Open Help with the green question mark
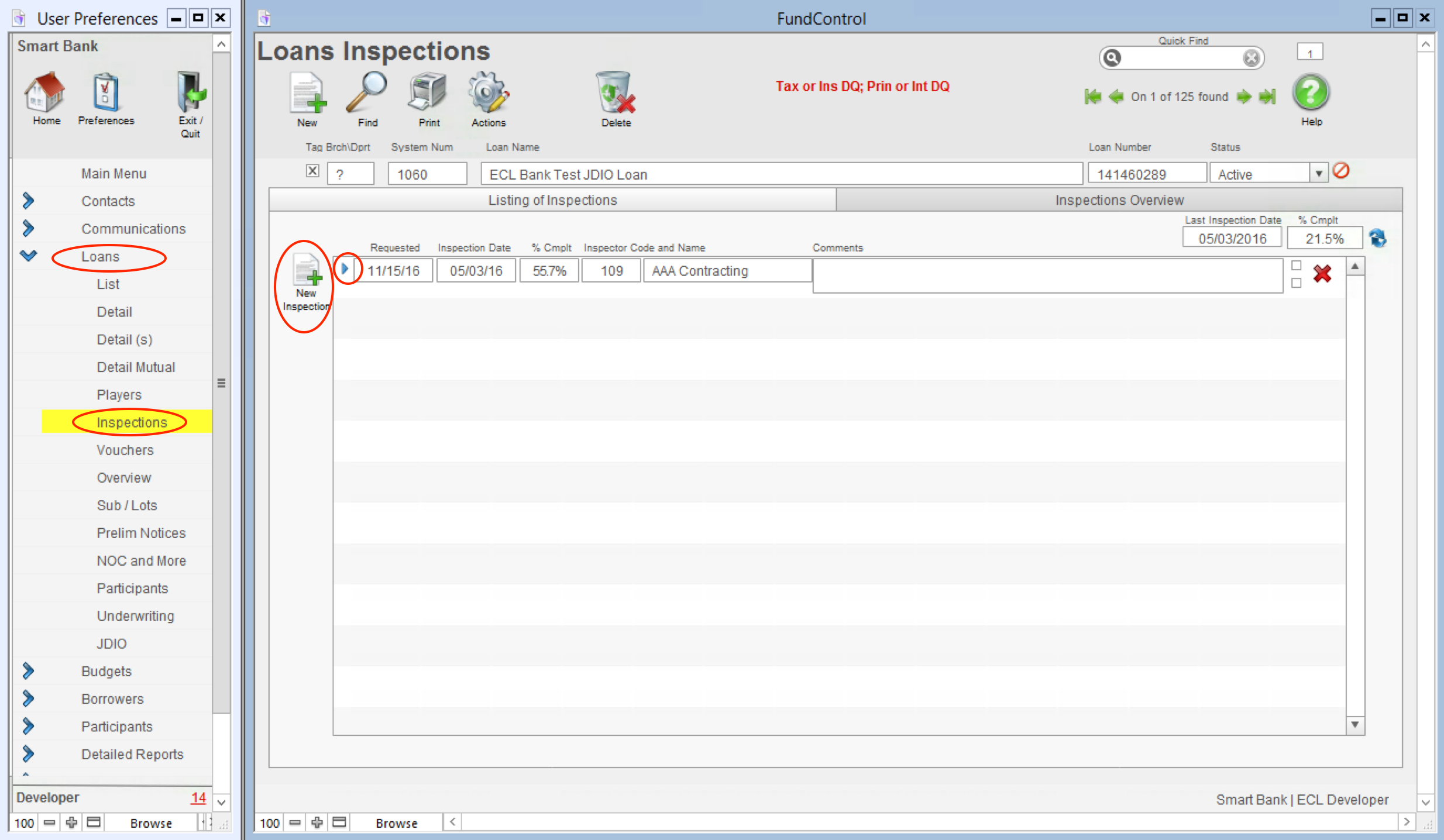1444x840 pixels. 1311,92
